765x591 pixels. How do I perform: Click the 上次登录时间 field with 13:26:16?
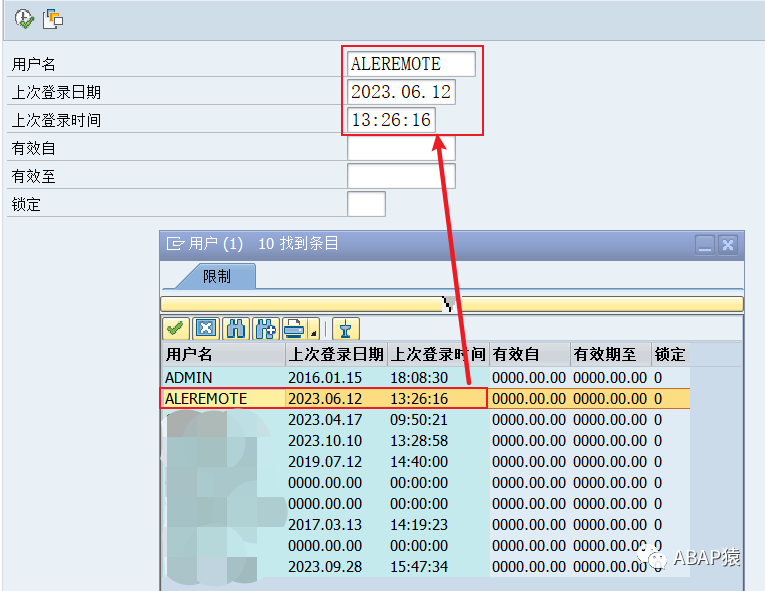391,120
